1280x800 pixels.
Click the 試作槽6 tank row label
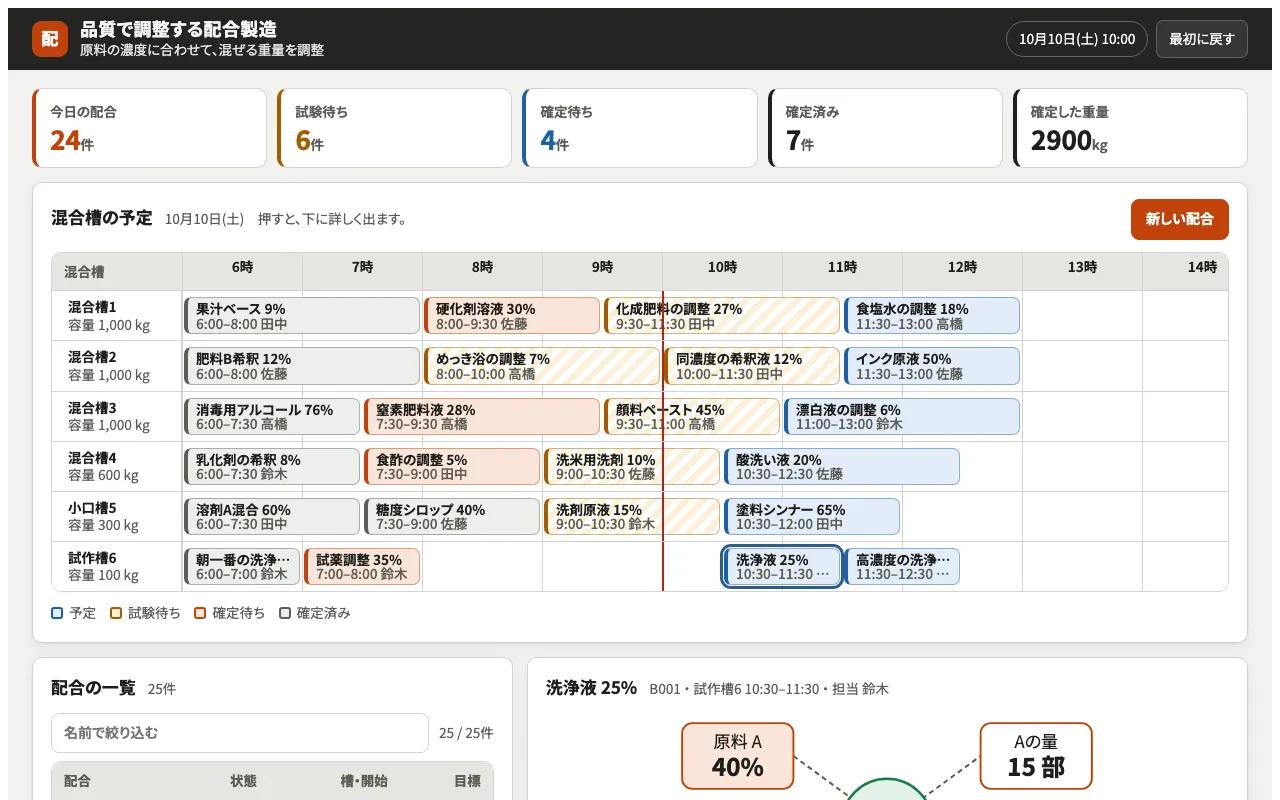117,567
